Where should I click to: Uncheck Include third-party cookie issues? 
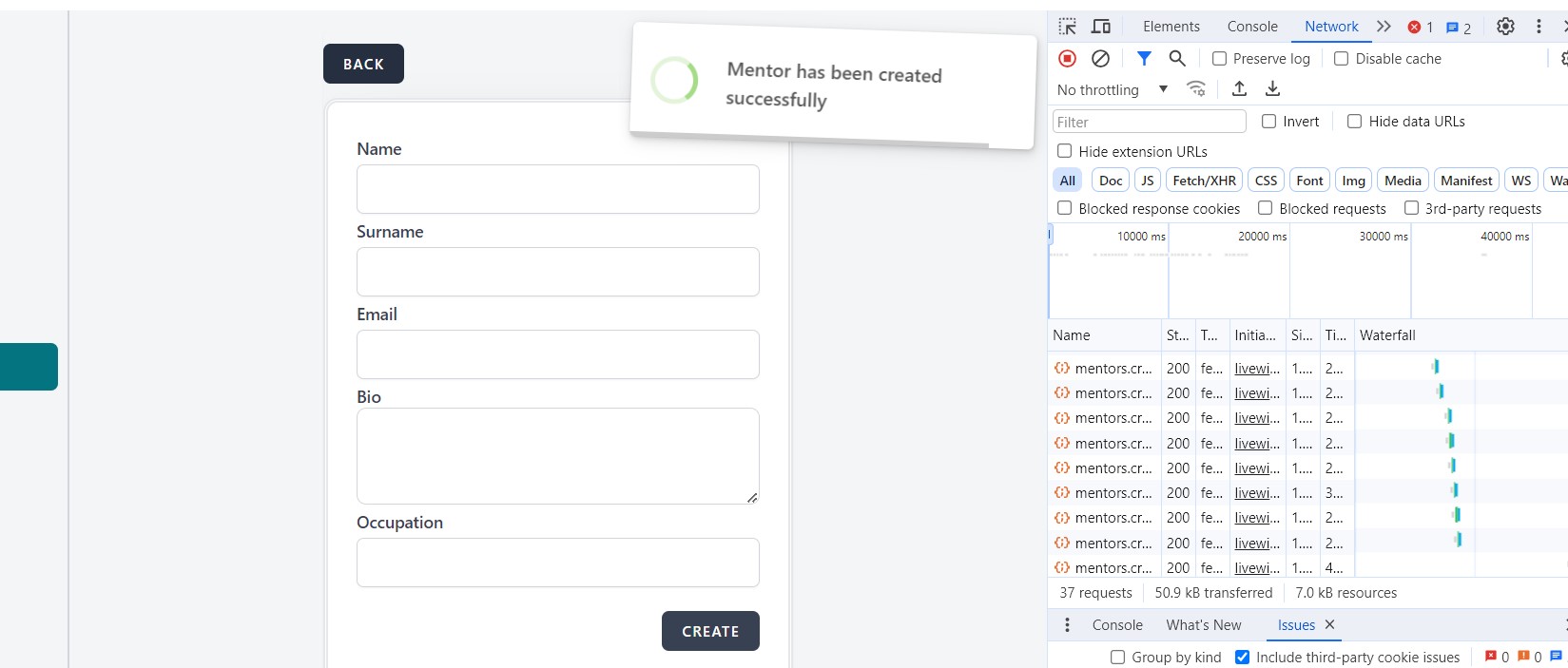(x=1242, y=658)
